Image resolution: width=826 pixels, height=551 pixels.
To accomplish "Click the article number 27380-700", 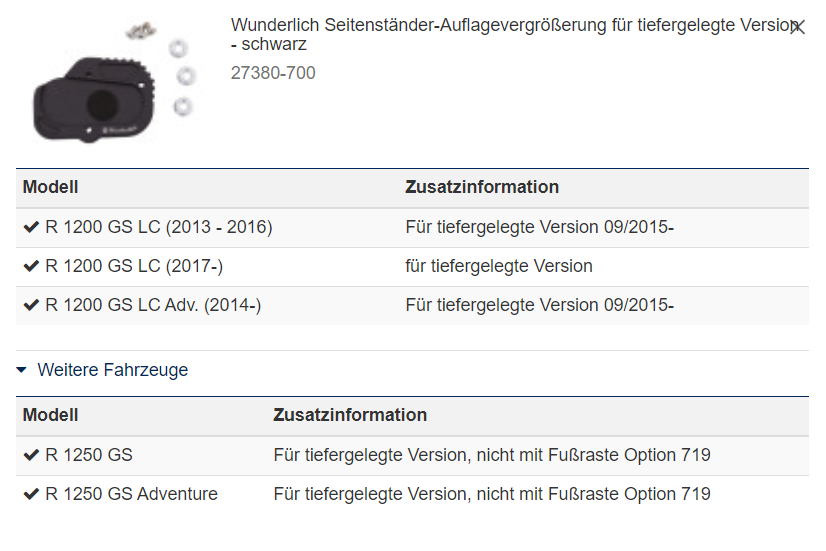I will [273, 73].
